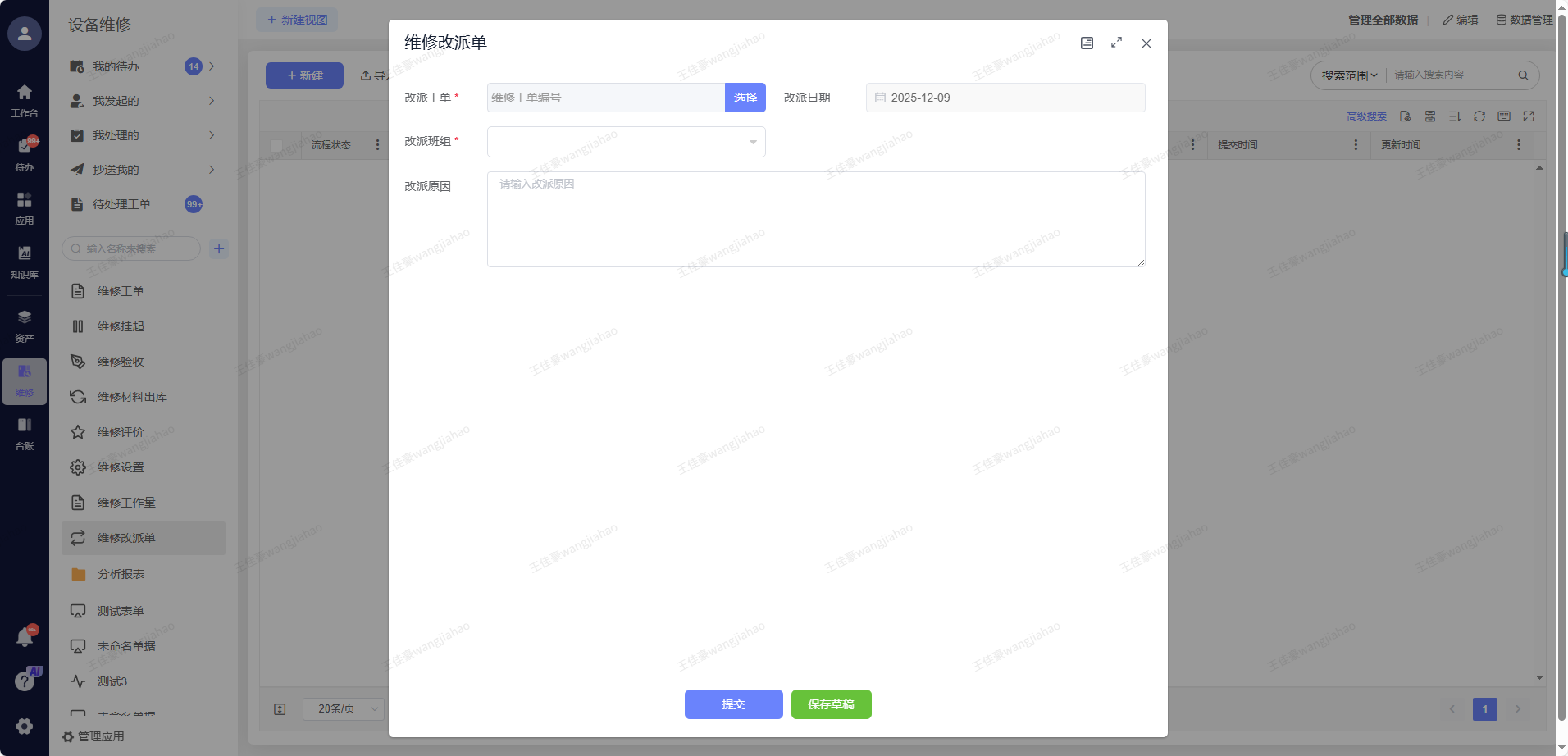Screen dimensions: 1568x756
Task: Expand the dialog to fullscreen
Action: [1116, 43]
